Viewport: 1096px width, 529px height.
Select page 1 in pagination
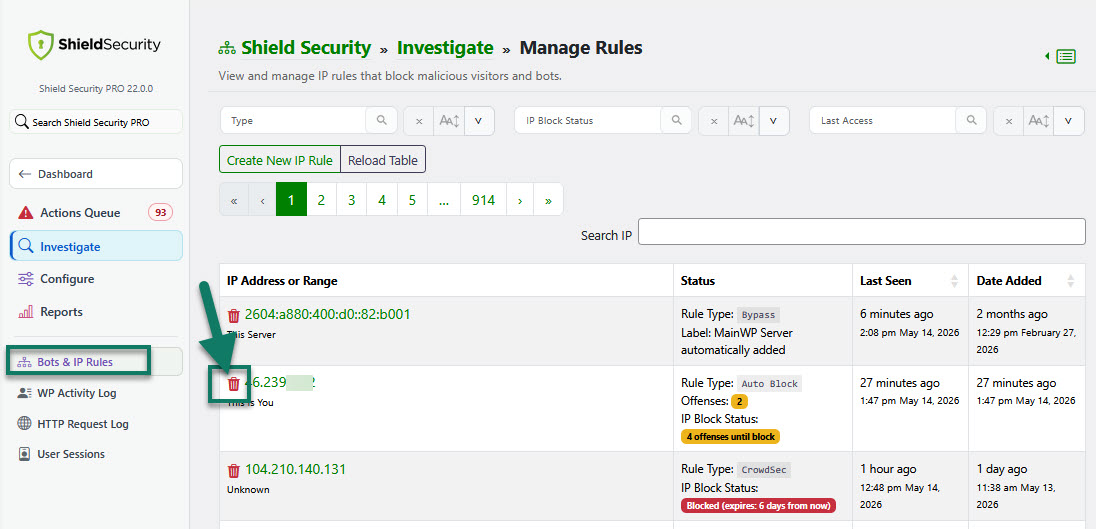[x=291, y=200]
